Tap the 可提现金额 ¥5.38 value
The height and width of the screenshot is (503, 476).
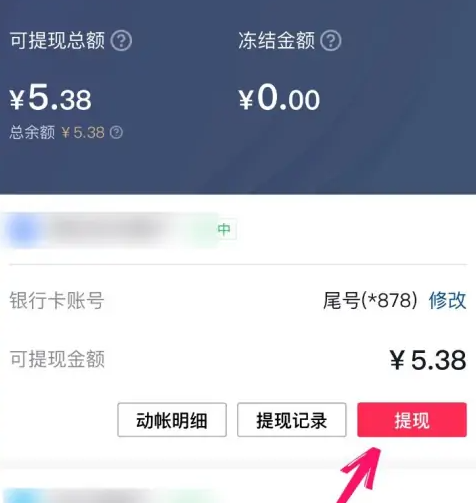428,360
